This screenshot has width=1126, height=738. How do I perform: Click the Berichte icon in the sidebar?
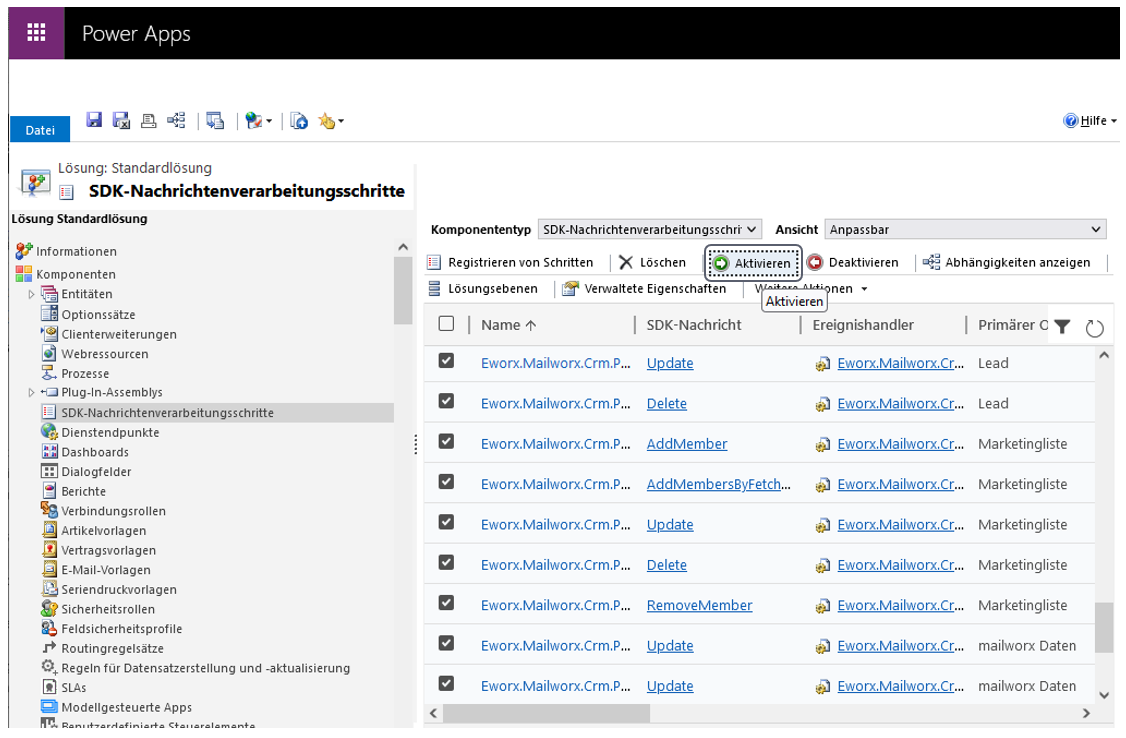[x=50, y=490]
